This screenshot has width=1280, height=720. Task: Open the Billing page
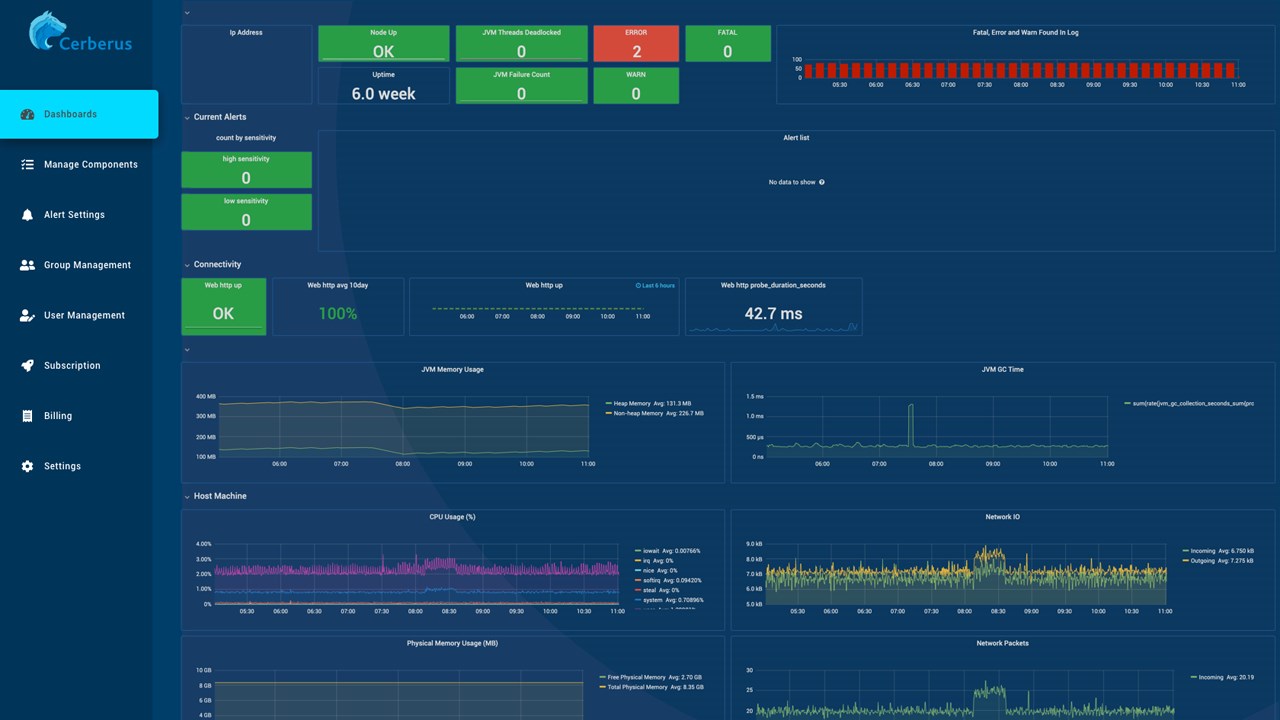point(79,416)
